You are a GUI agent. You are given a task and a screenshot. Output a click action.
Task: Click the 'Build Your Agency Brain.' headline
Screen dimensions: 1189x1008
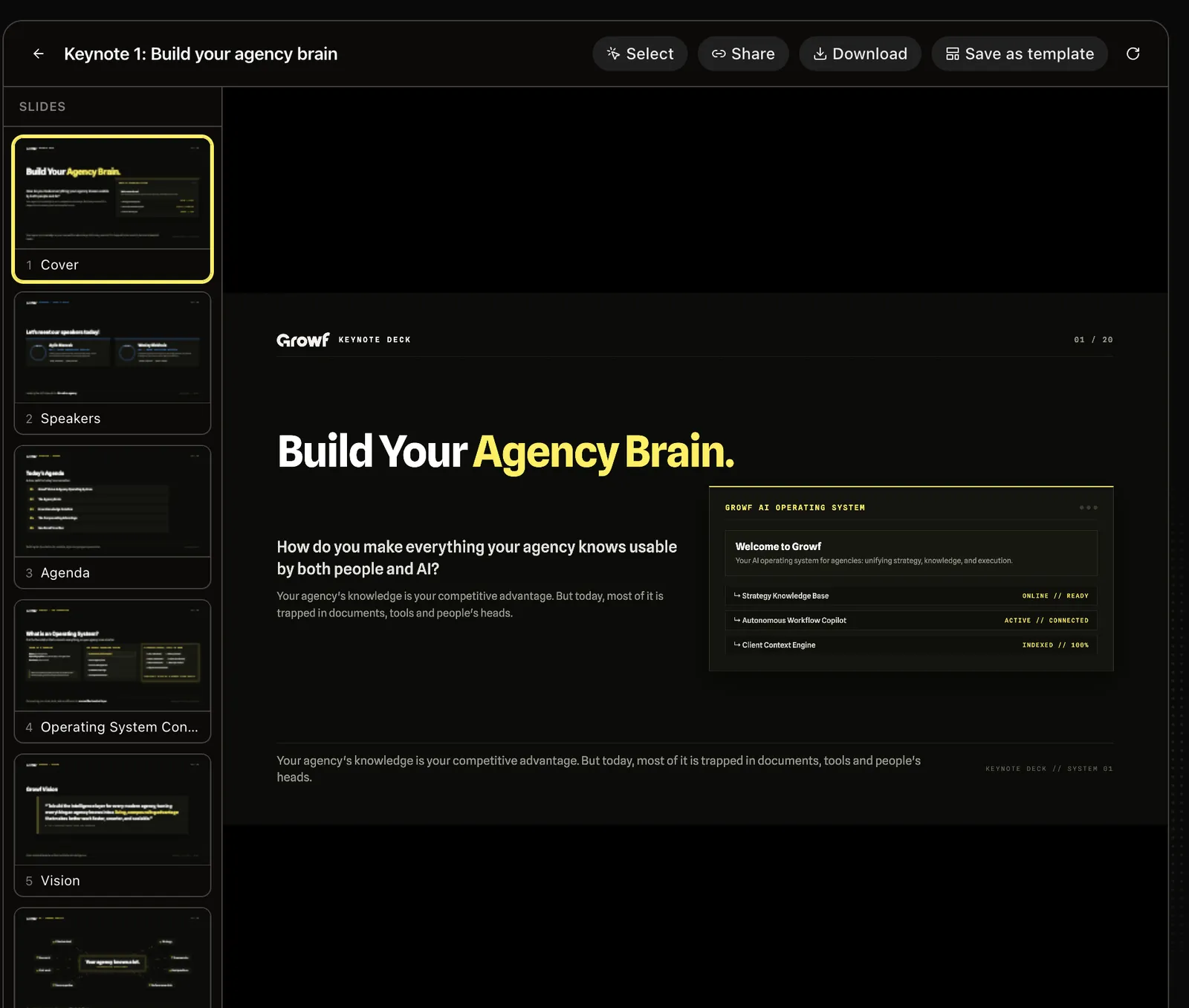pyautogui.click(x=505, y=452)
